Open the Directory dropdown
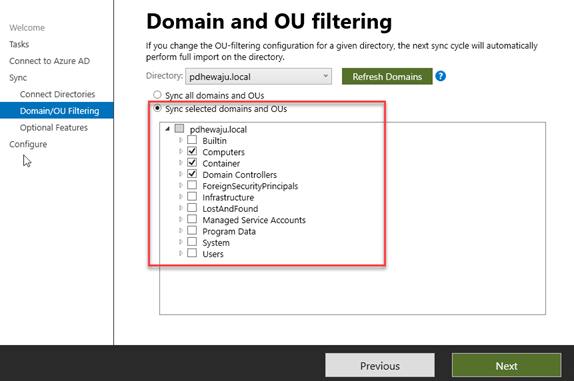574x381 pixels. pyautogui.click(x=258, y=76)
